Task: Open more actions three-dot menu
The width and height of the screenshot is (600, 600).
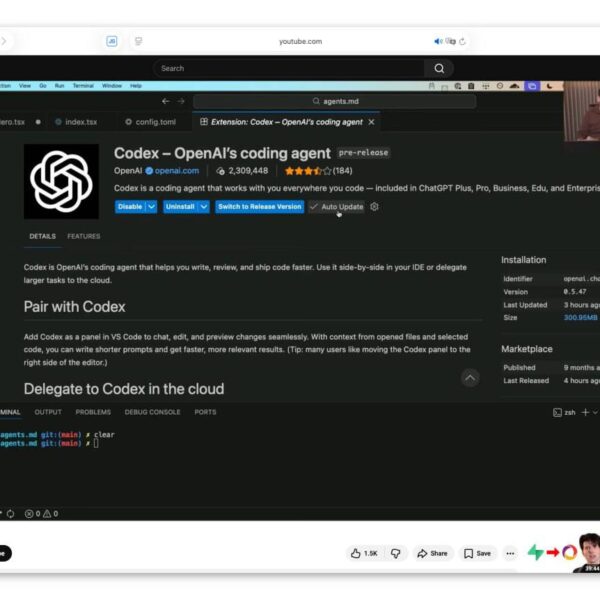Action: click(x=510, y=553)
